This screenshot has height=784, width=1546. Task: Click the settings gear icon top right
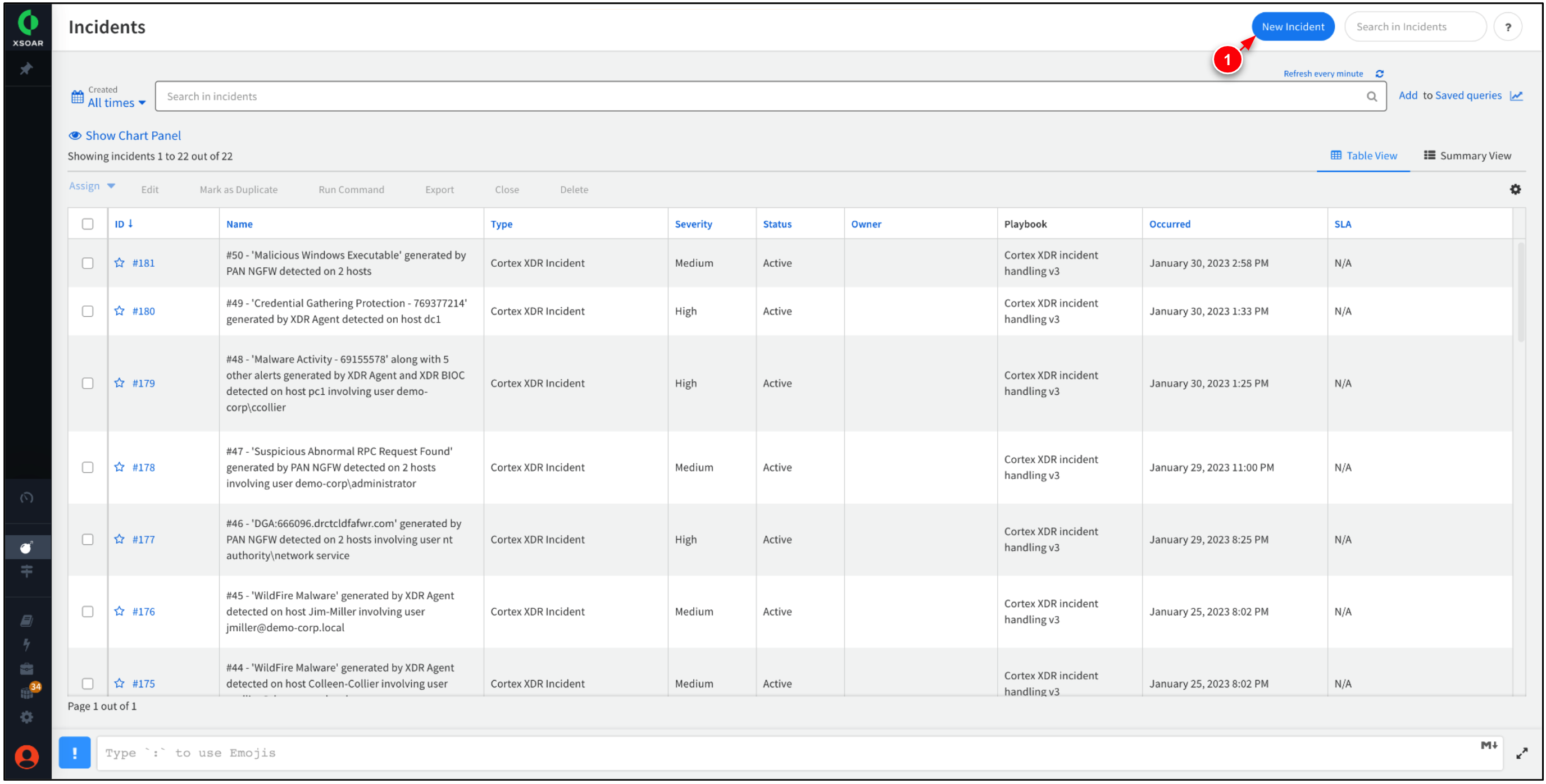tap(1516, 189)
